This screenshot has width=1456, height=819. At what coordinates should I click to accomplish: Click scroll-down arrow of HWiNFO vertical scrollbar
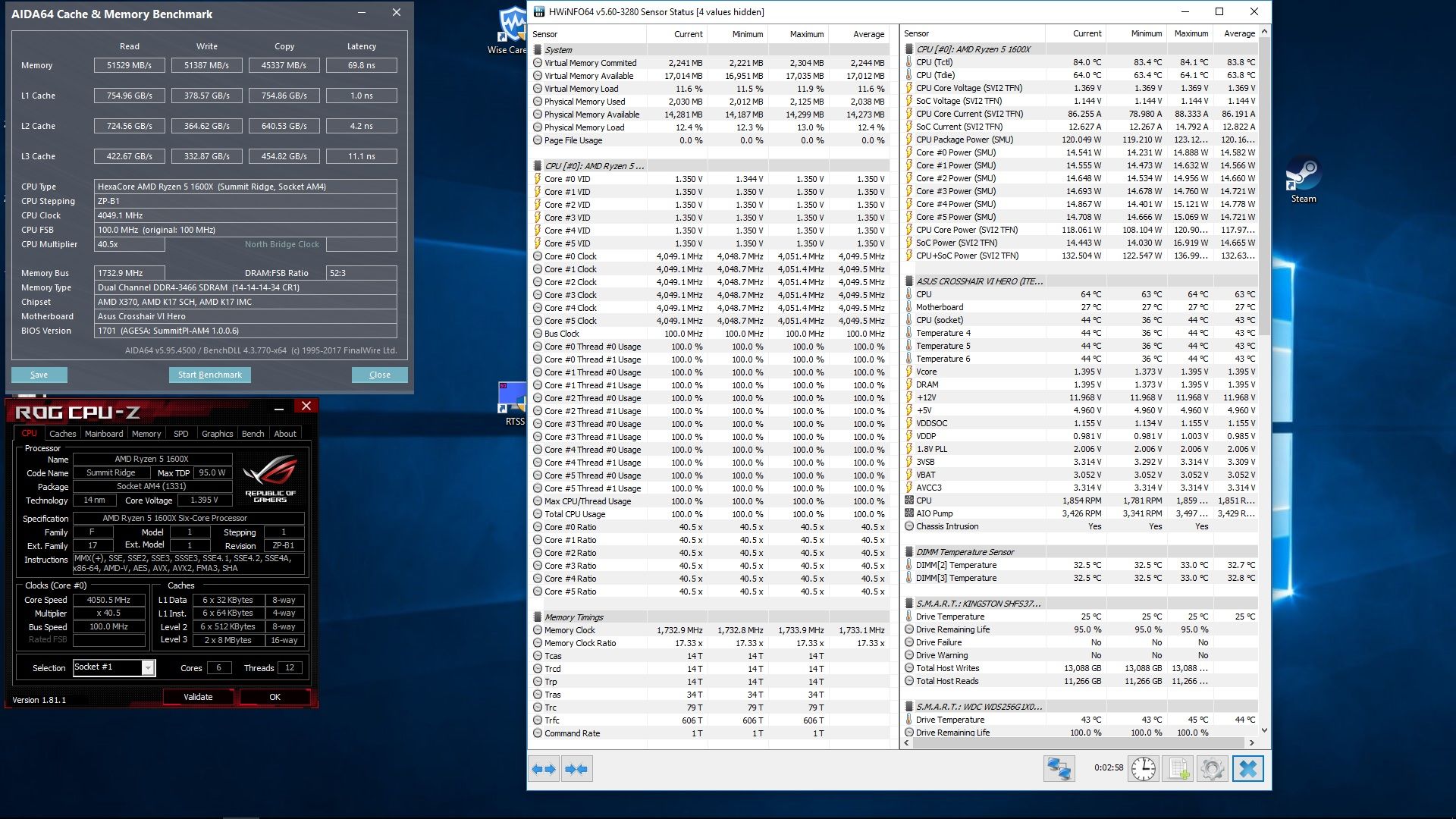(1264, 730)
